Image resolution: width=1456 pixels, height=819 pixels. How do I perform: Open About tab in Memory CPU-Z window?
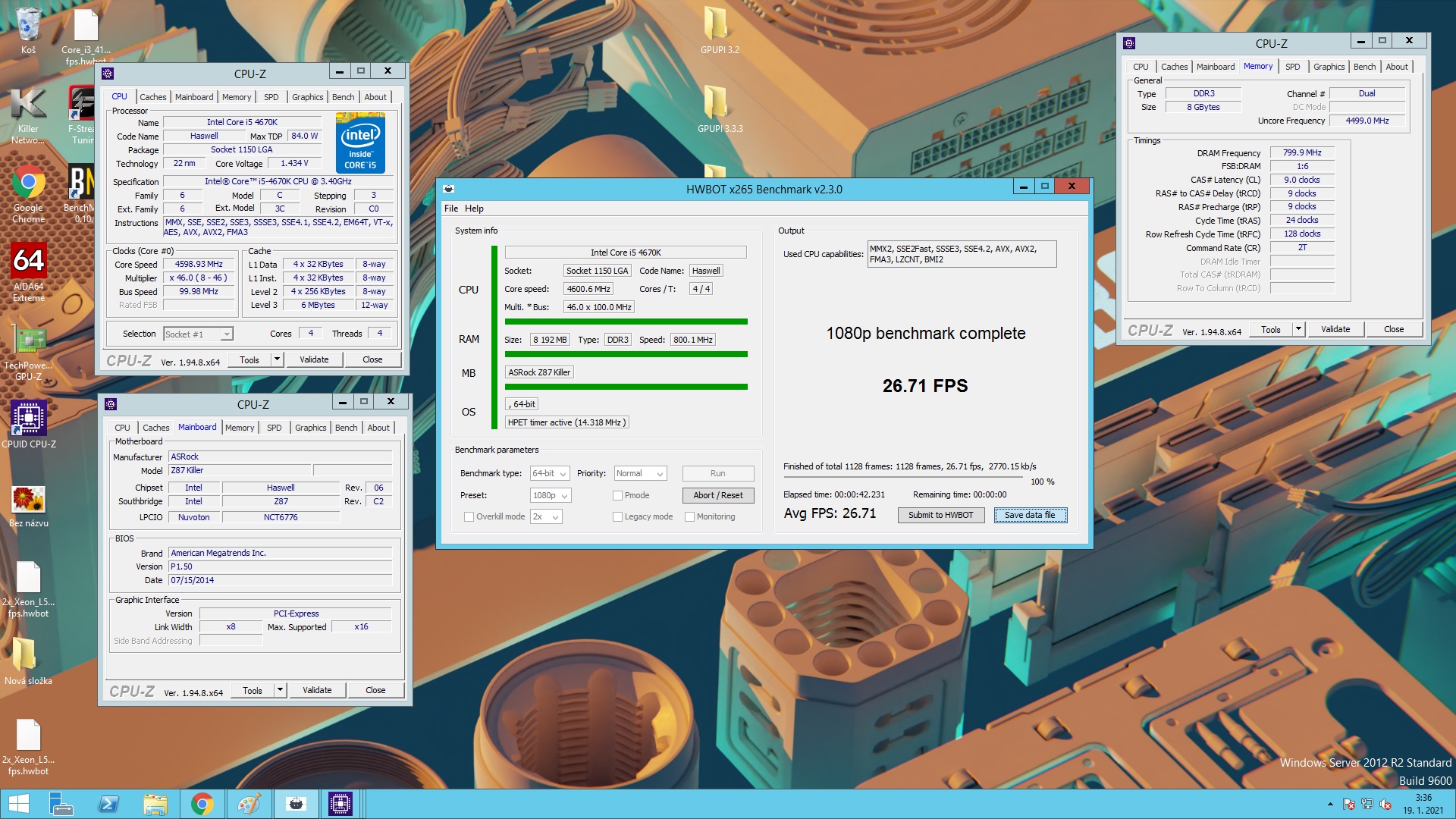(x=1396, y=67)
